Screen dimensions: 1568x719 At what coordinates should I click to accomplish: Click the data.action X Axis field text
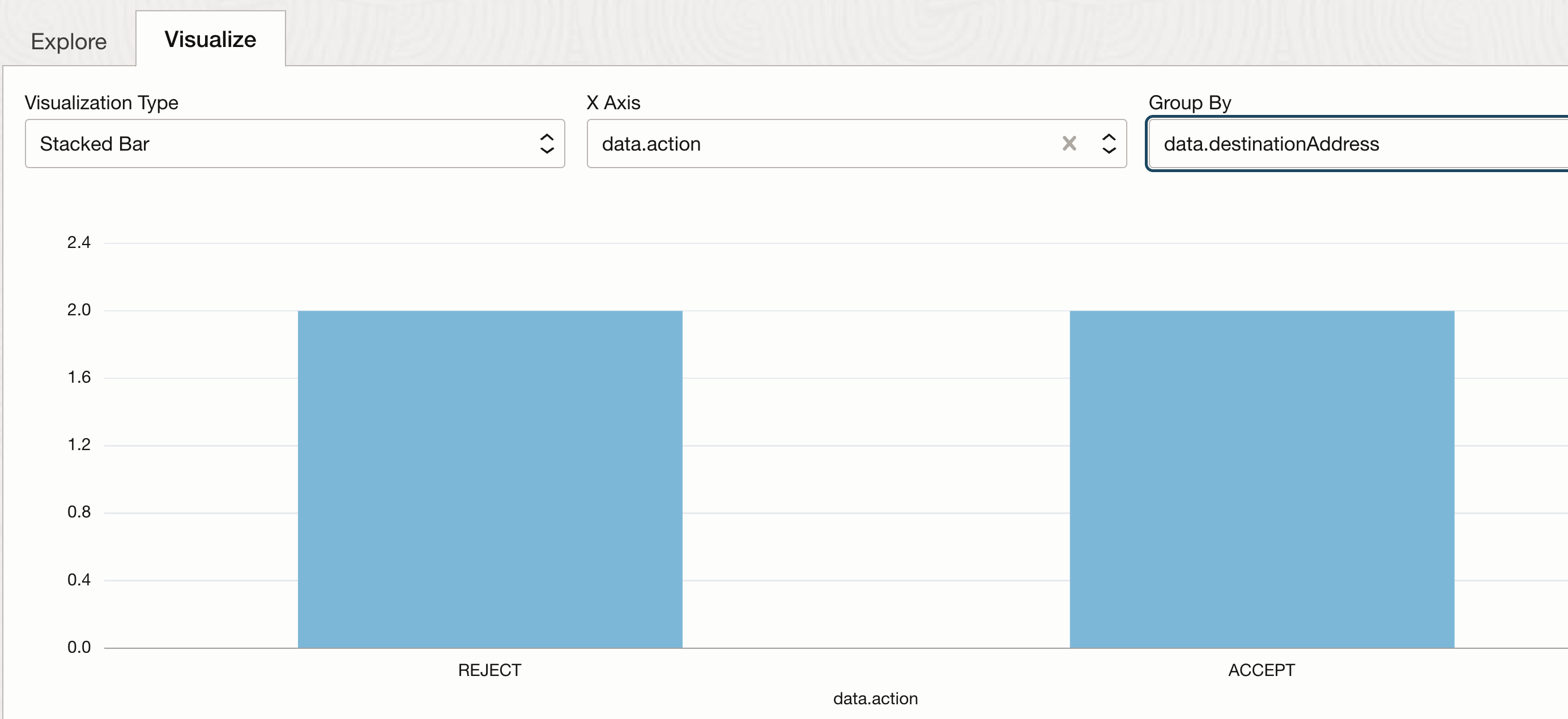tap(651, 144)
